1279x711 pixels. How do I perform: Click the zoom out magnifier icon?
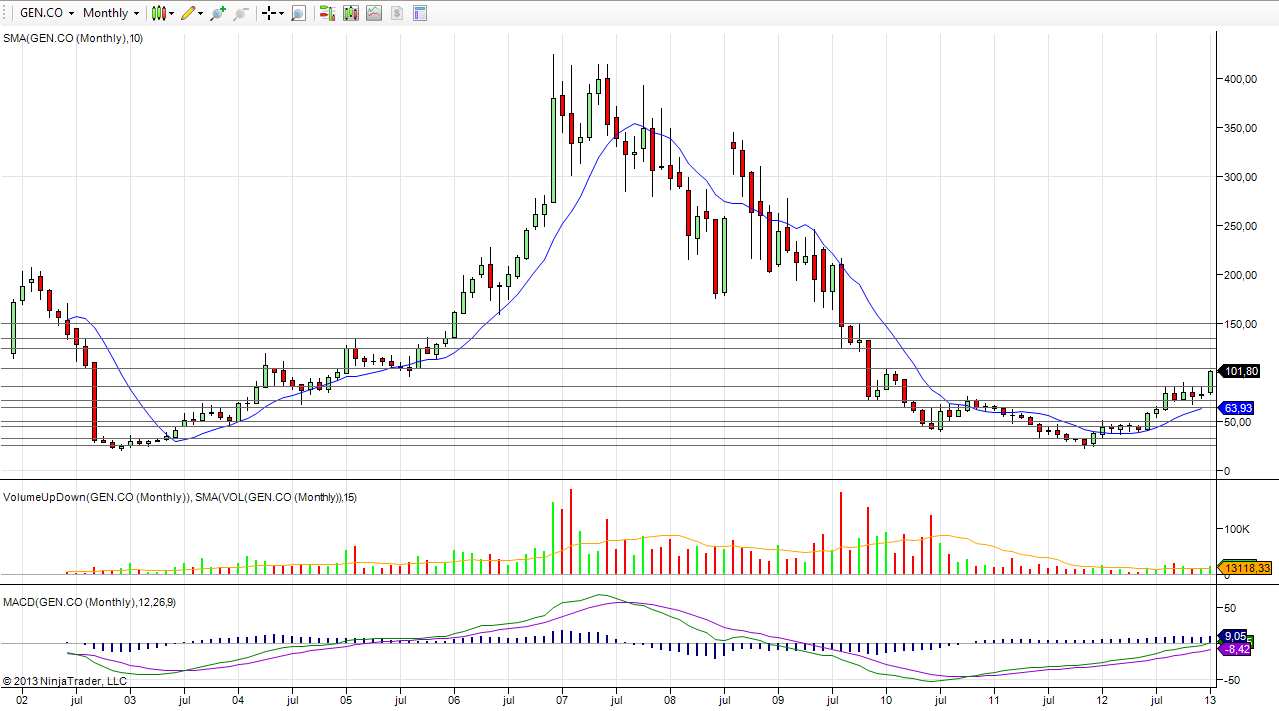coord(240,13)
